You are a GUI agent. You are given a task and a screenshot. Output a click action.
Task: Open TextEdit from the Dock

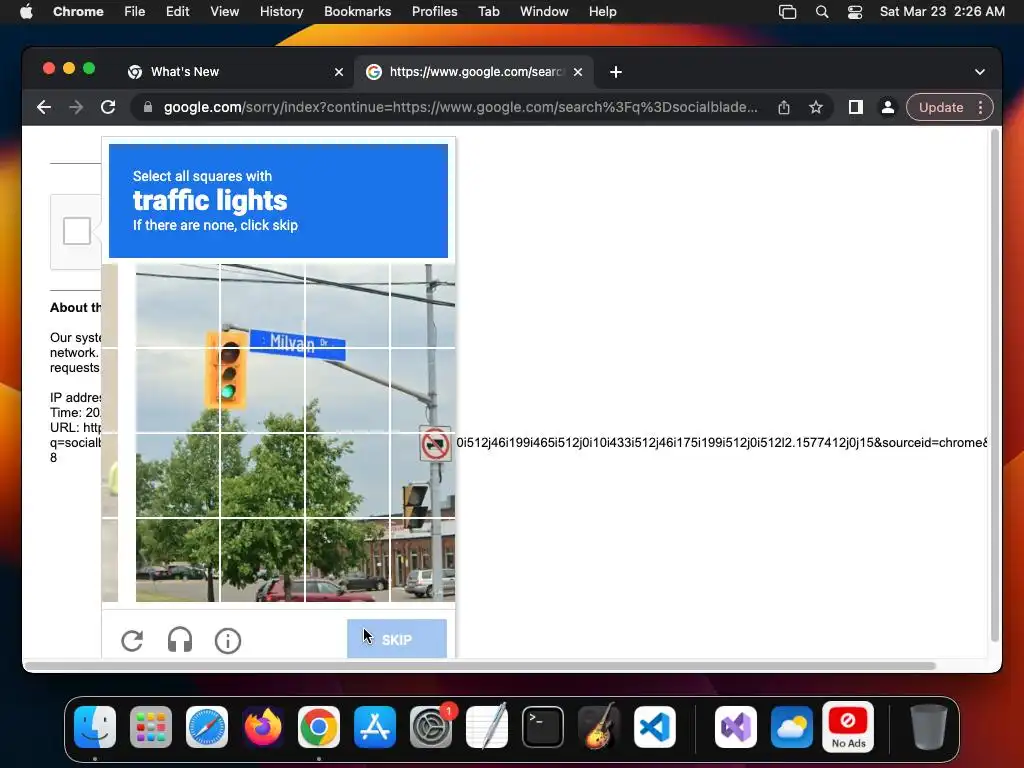487,727
